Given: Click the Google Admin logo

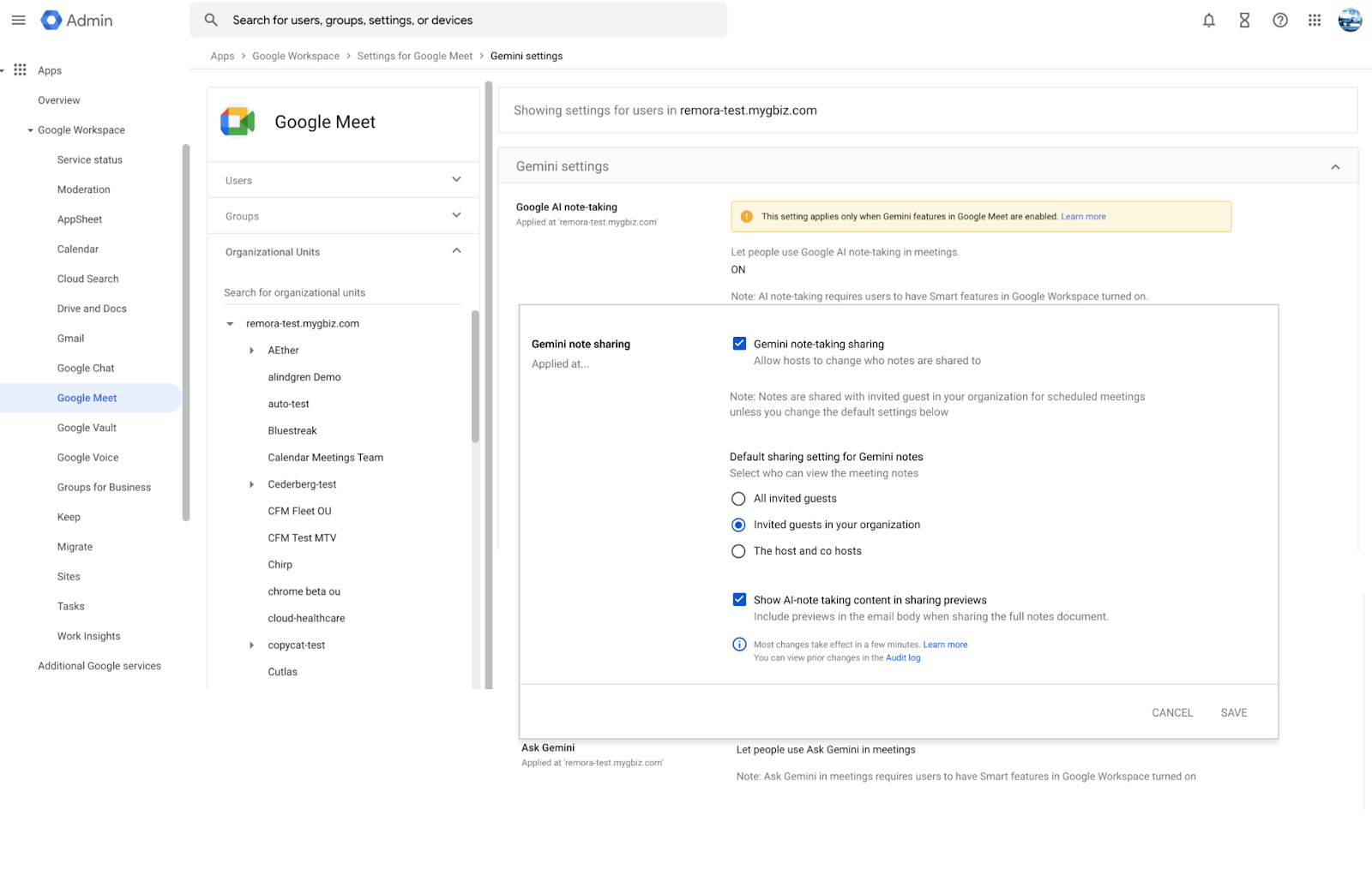Looking at the screenshot, I should point(76,20).
